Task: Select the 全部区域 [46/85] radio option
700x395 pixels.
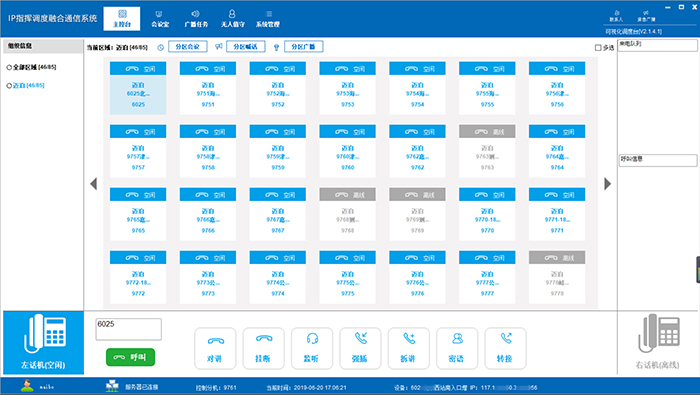Action: pos(9,67)
